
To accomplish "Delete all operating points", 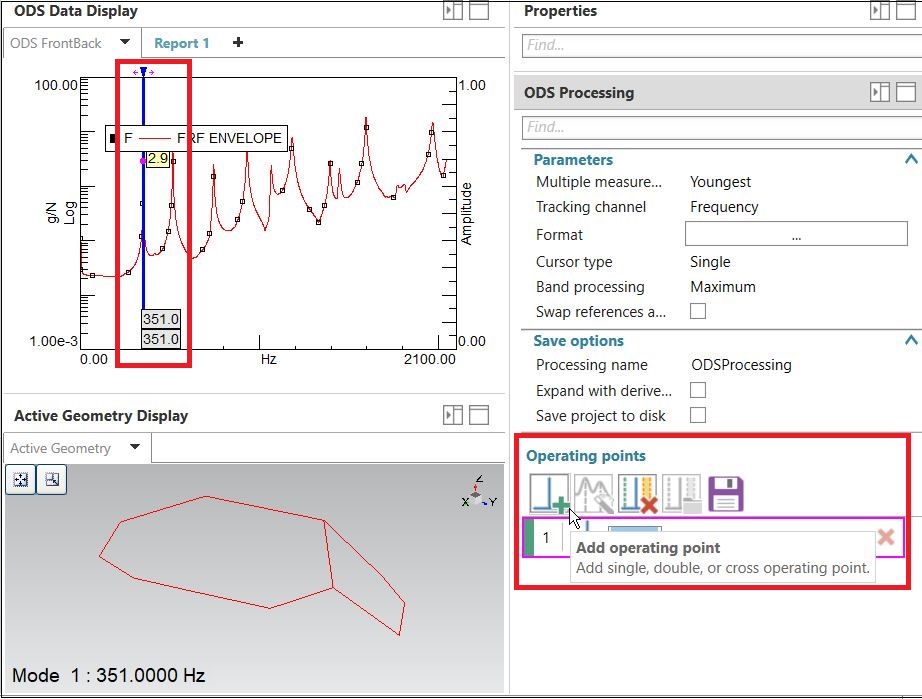I will tap(636, 492).
